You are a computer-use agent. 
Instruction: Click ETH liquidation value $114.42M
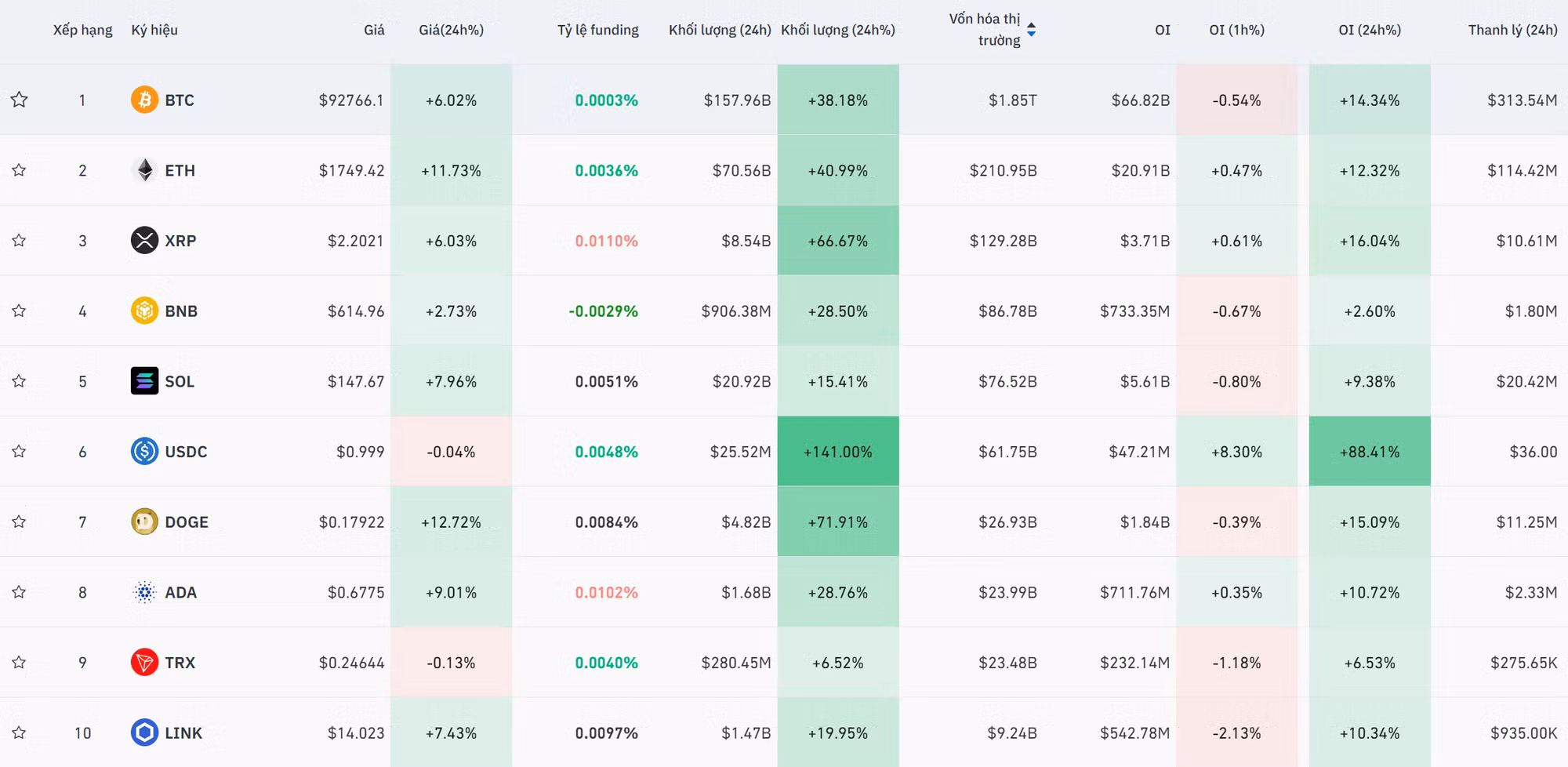coord(1522,170)
